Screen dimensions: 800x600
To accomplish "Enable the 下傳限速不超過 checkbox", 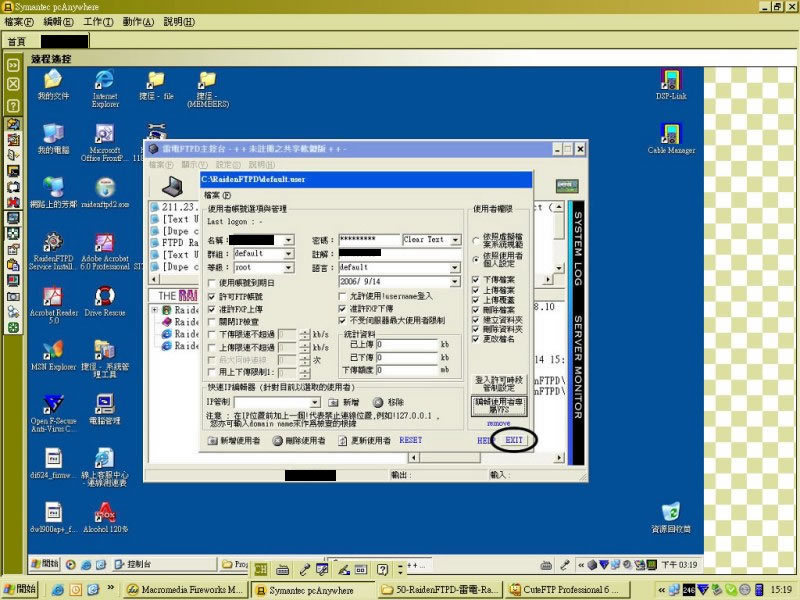I will pyautogui.click(x=212, y=334).
